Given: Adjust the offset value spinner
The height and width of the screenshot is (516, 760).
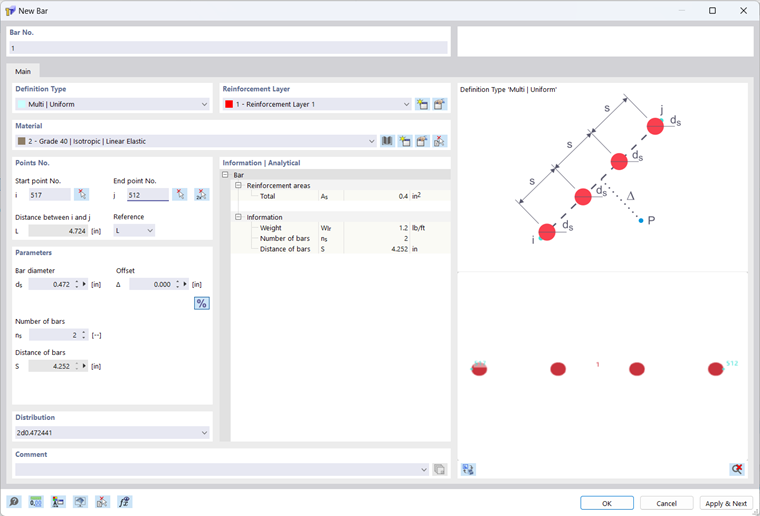Looking at the screenshot, I should click(177, 284).
